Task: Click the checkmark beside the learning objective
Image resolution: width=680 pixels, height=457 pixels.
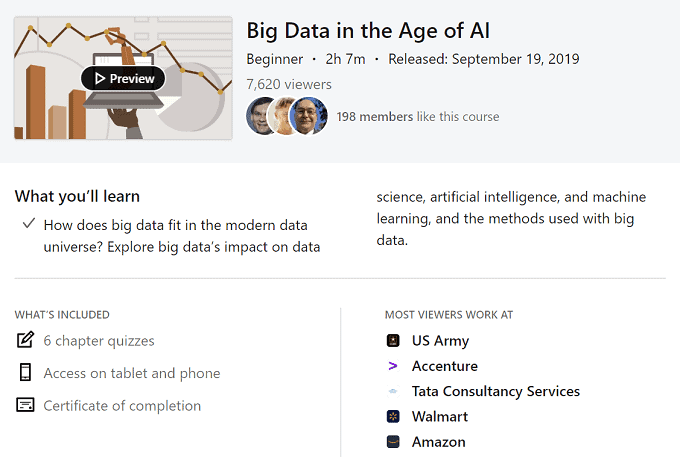Action: pyautogui.click(x=28, y=224)
